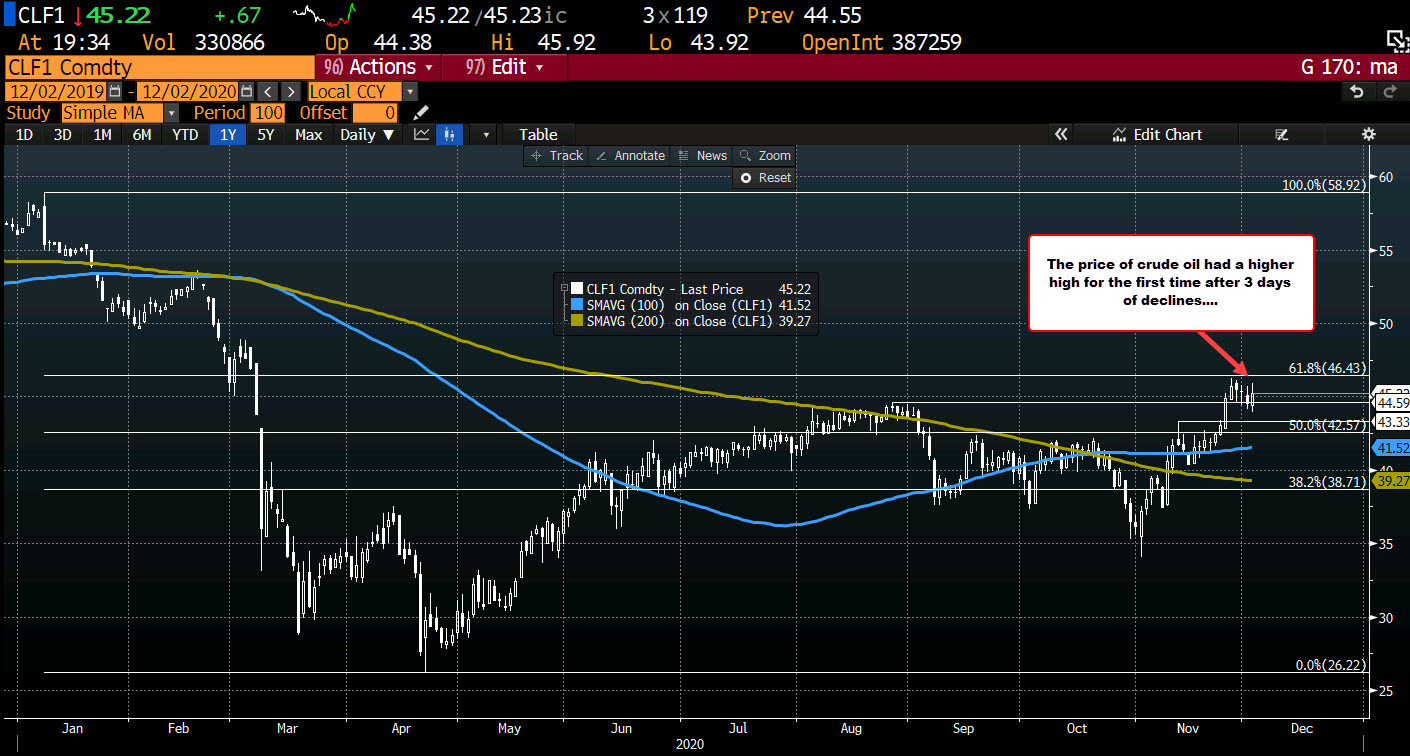Click the blue 41.52 axis price tag
Viewport: 1410px width, 756px height.
(x=1392, y=447)
